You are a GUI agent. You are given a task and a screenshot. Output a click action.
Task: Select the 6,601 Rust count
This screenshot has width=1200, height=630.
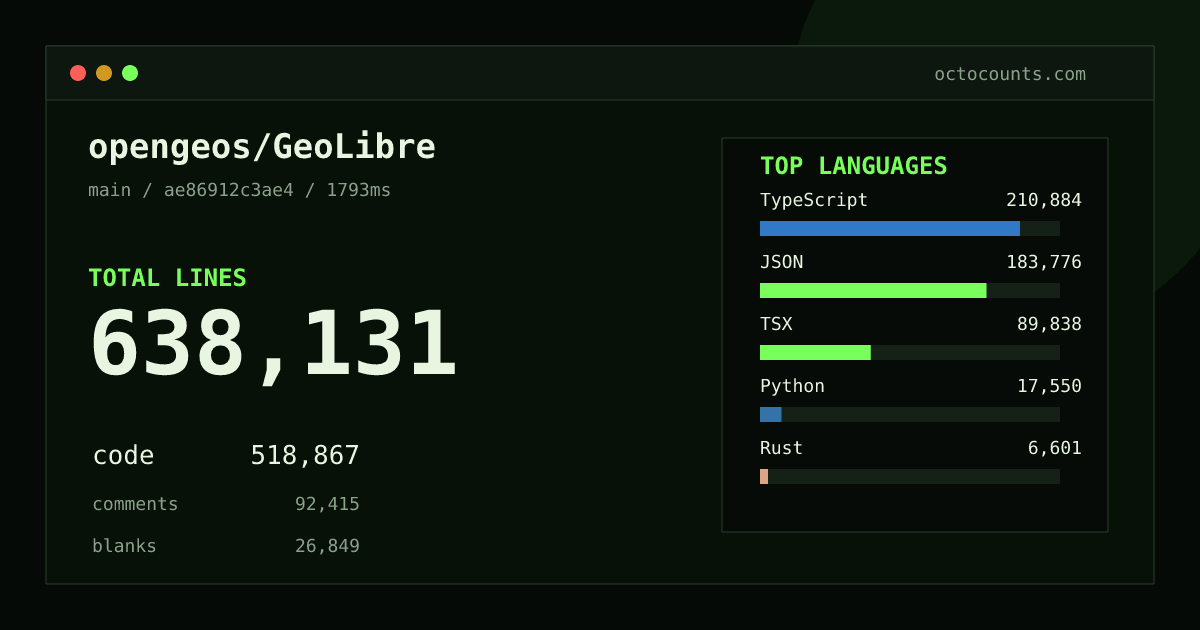coord(1055,448)
